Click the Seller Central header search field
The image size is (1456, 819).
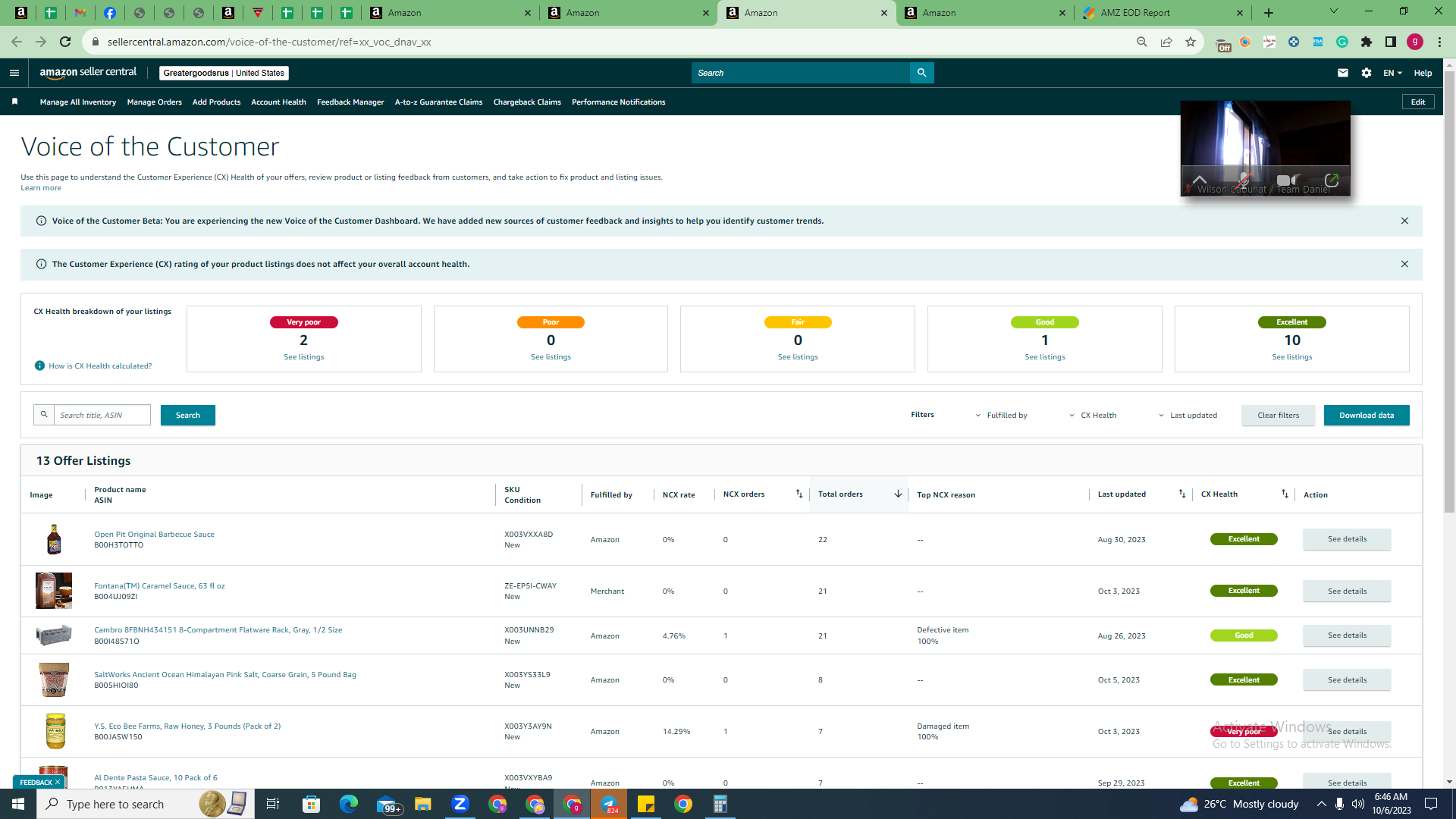click(x=801, y=73)
